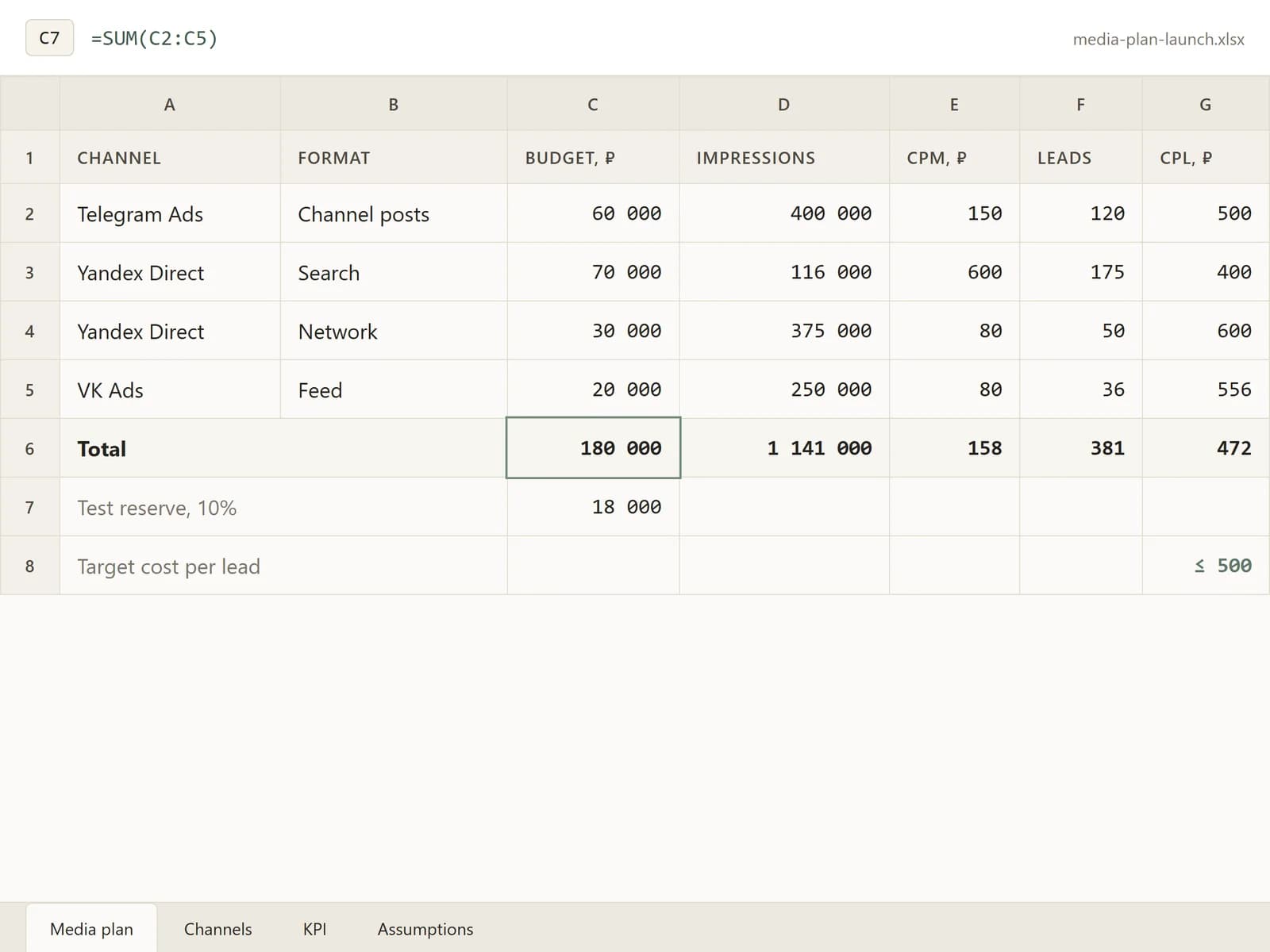Viewport: 1270px width, 952px height.
Task: Click the Network format cell
Action: pyautogui.click(x=394, y=331)
